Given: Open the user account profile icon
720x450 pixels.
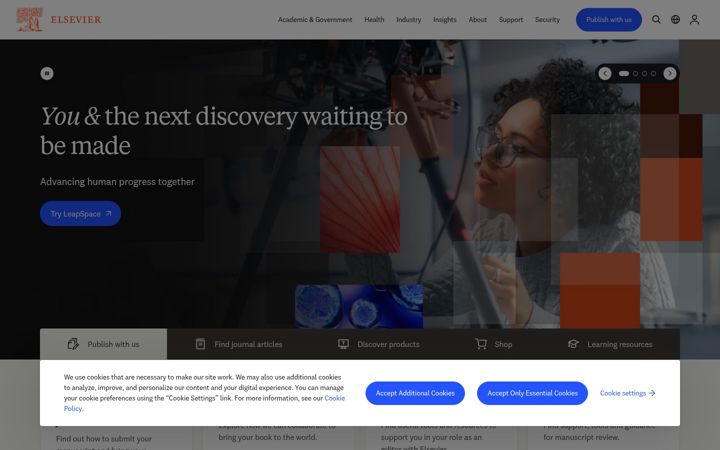Looking at the screenshot, I should [x=694, y=19].
